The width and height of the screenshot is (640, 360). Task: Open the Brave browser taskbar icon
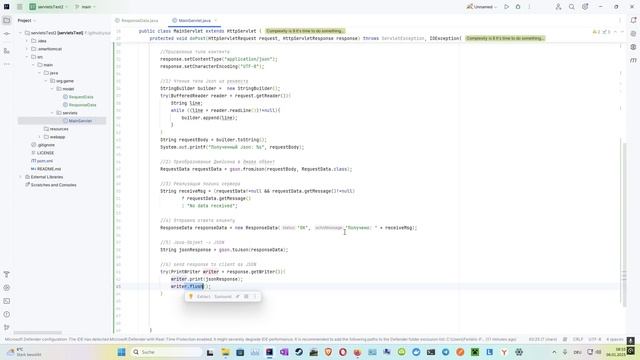pos(328,352)
